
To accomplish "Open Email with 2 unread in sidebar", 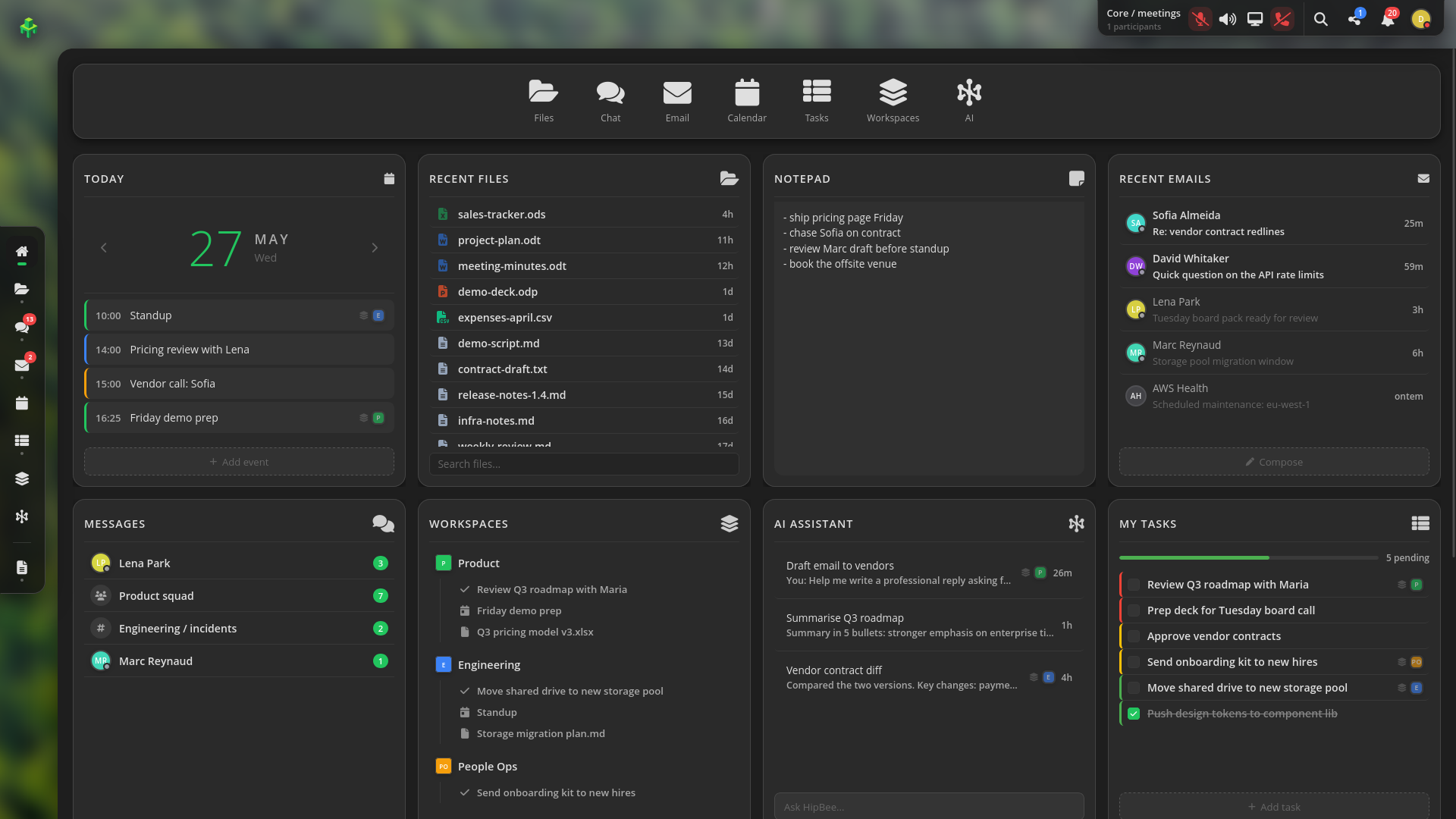I will tap(22, 366).
